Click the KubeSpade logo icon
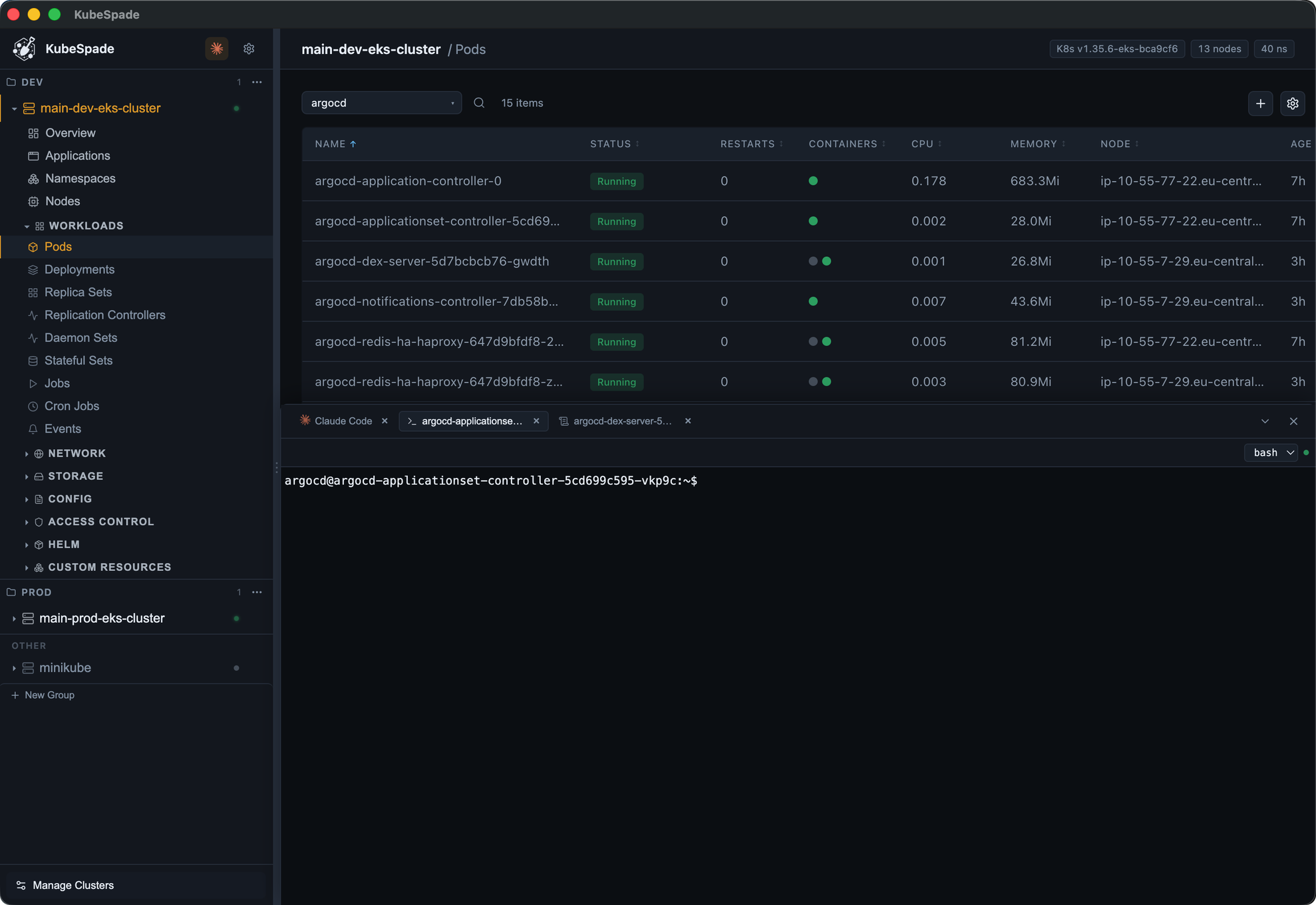This screenshot has width=1316, height=905. coord(25,49)
